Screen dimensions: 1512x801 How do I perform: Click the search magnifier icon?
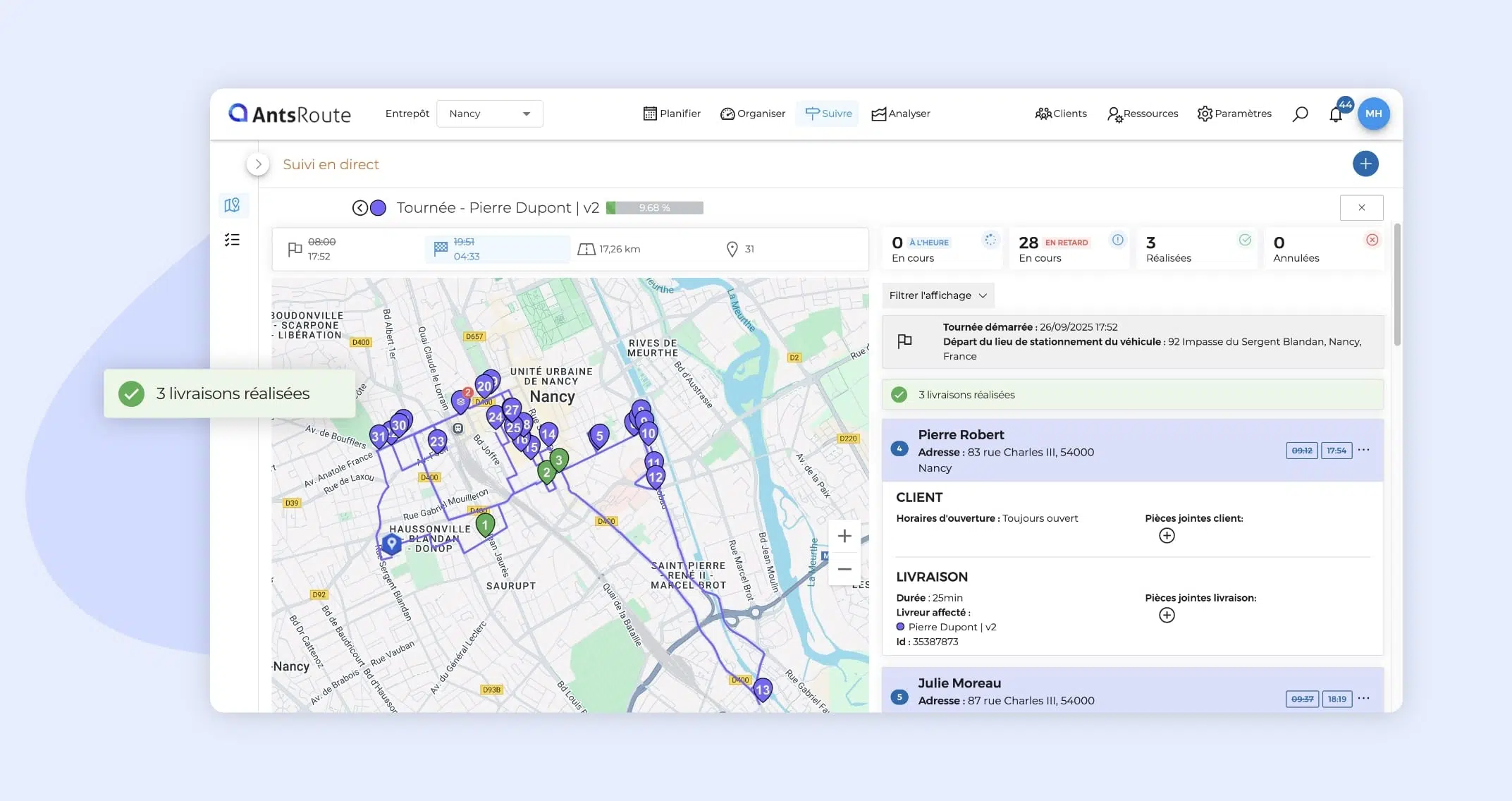[x=1301, y=114]
